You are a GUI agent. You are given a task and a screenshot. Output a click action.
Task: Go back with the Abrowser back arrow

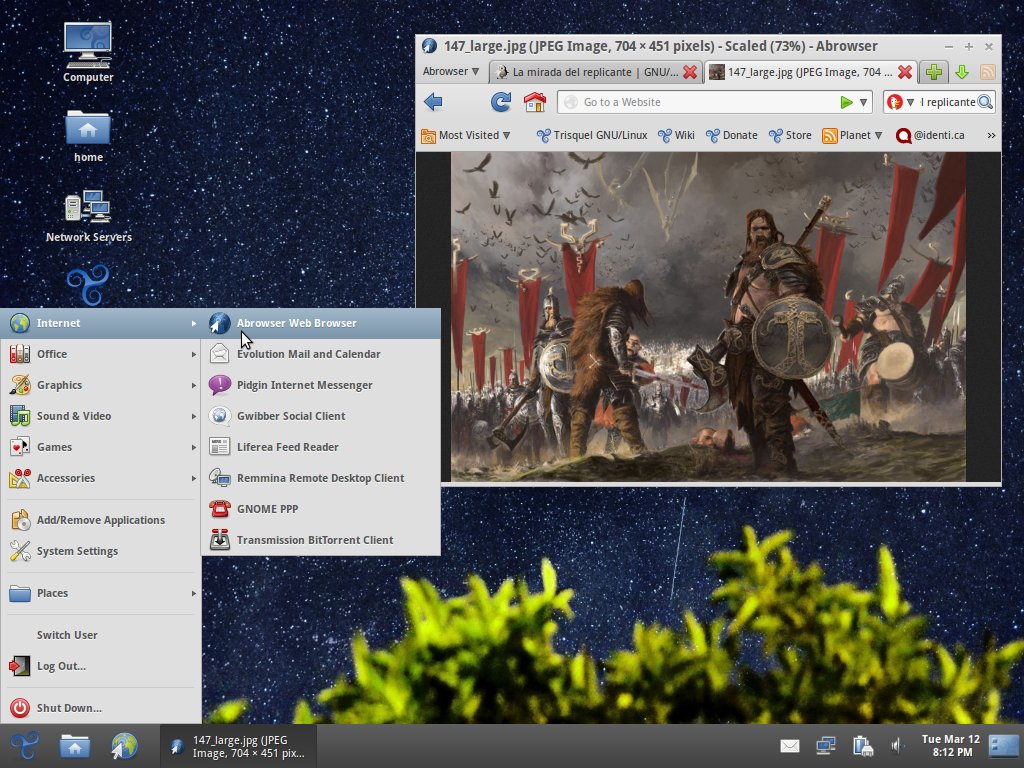(x=433, y=102)
